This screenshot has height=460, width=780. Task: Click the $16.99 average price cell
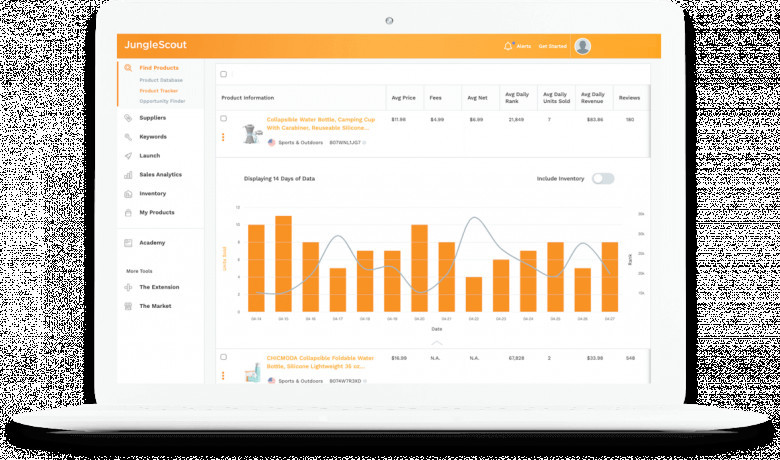pyautogui.click(x=399, y=358)
